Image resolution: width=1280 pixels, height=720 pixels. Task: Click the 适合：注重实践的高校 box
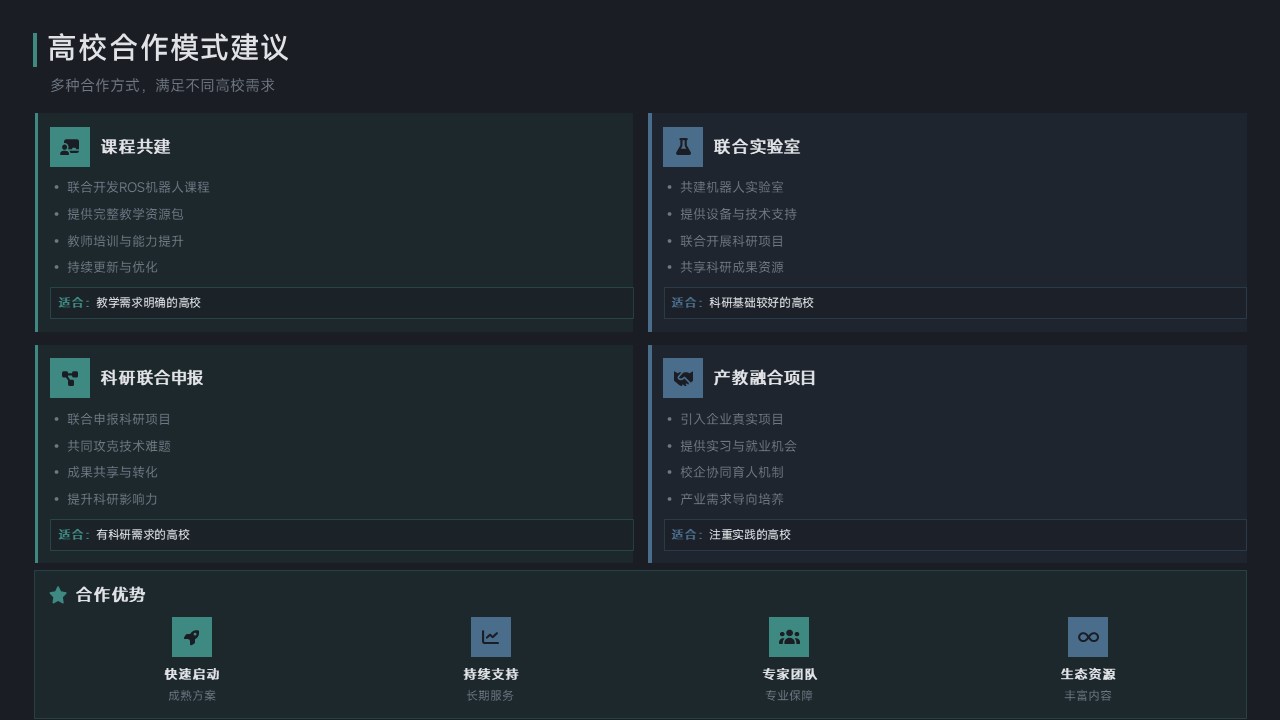pos(954,535)
